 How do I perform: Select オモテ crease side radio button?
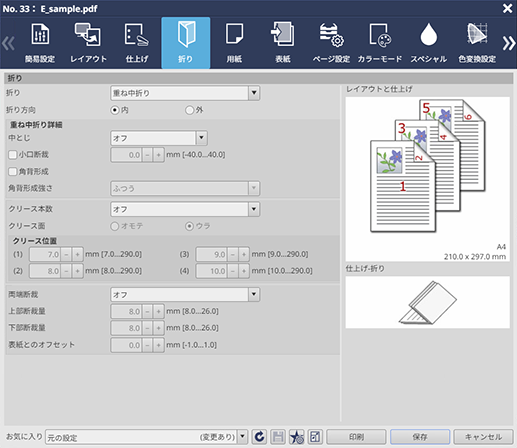pos(115,226)
